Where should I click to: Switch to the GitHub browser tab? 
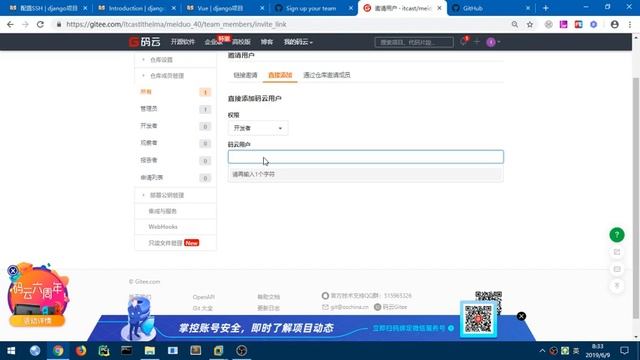click(x=490, y=8)
